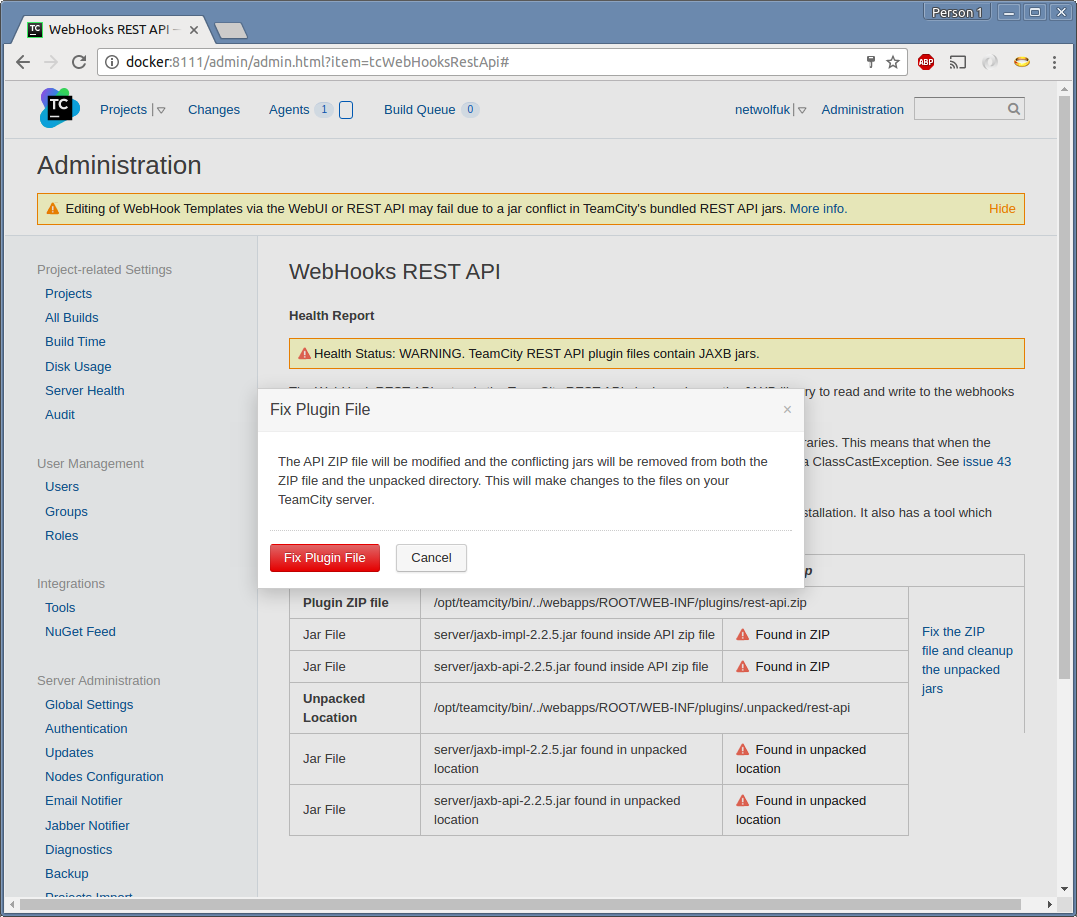Screen dimensions: 1077x917
Task: Open the More info link in banner
Action: pos(818,209)
